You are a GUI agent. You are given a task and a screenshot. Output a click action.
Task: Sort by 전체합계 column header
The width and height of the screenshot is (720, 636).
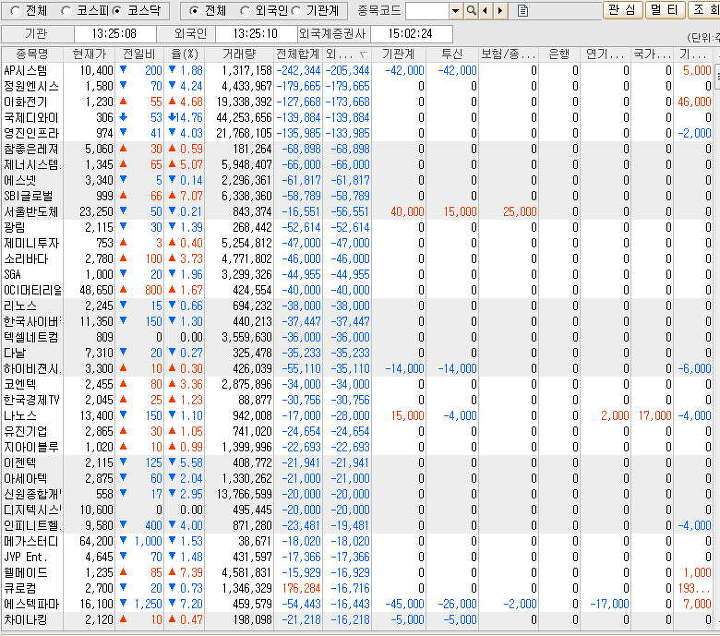298,54
